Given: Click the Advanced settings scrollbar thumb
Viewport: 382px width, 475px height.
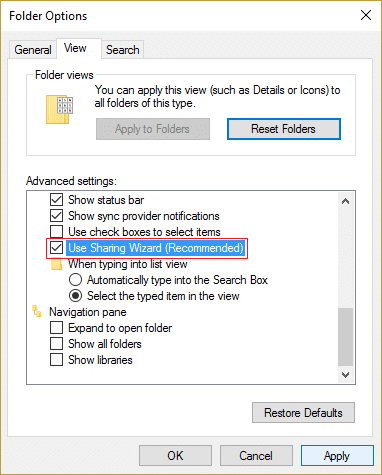Looking at the screenshot, I should coord(345,337).
